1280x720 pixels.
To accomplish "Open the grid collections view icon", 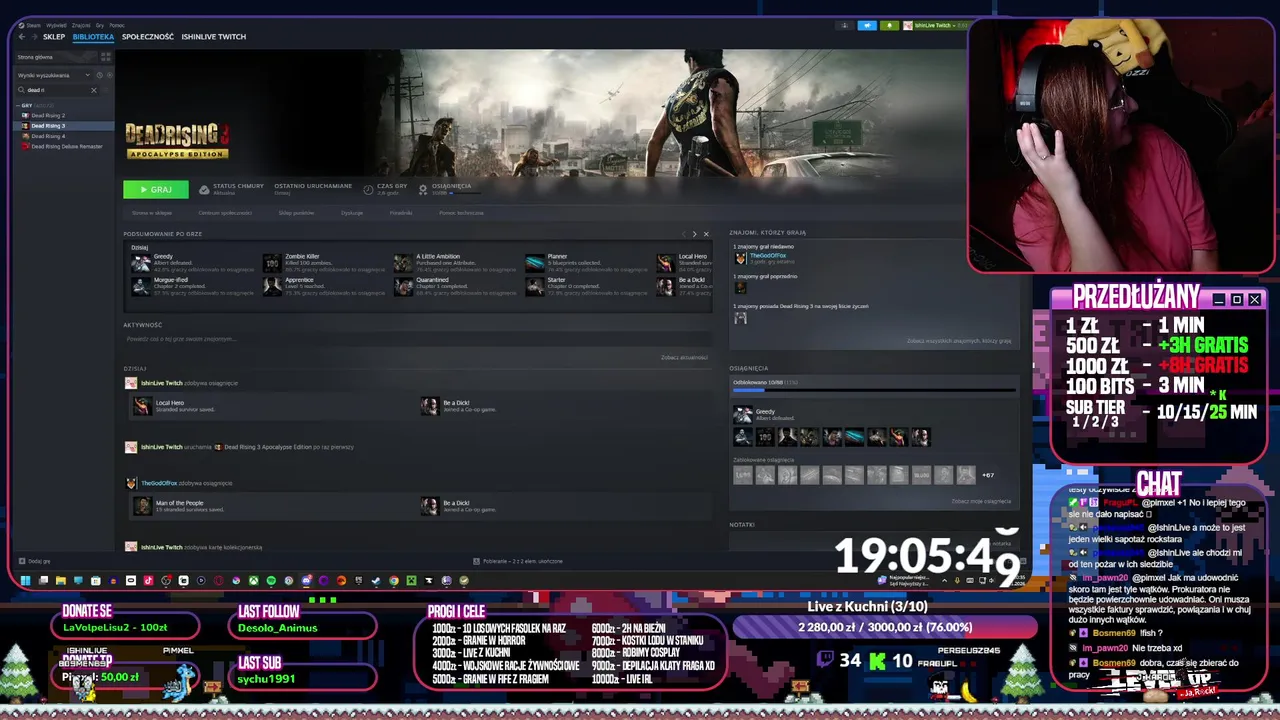I will (106, 57).
